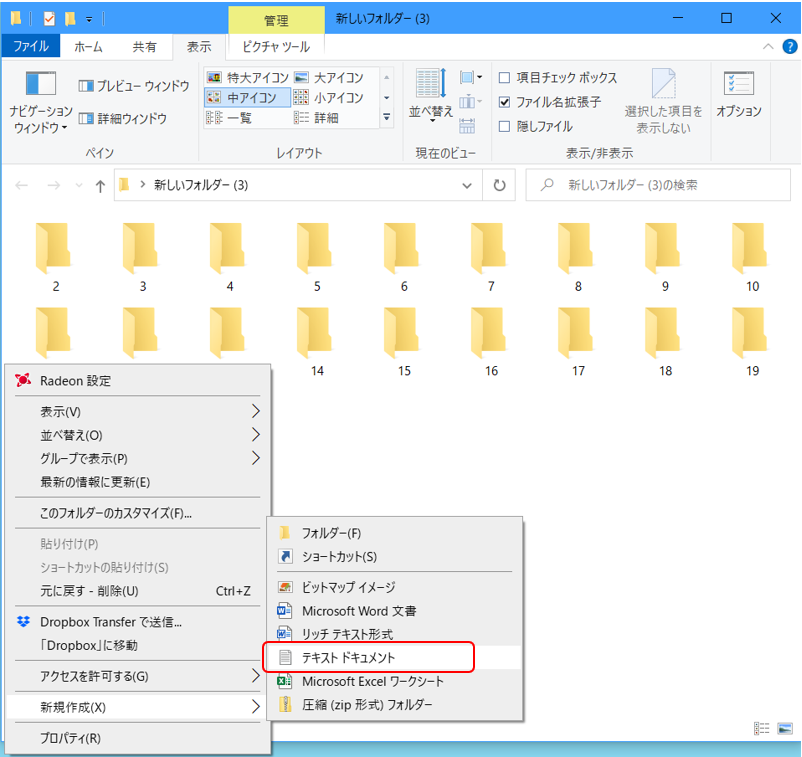Expand the 新規作成(X) submenu
The width and height of the screenshot is (802, 757).
point(138,707)
